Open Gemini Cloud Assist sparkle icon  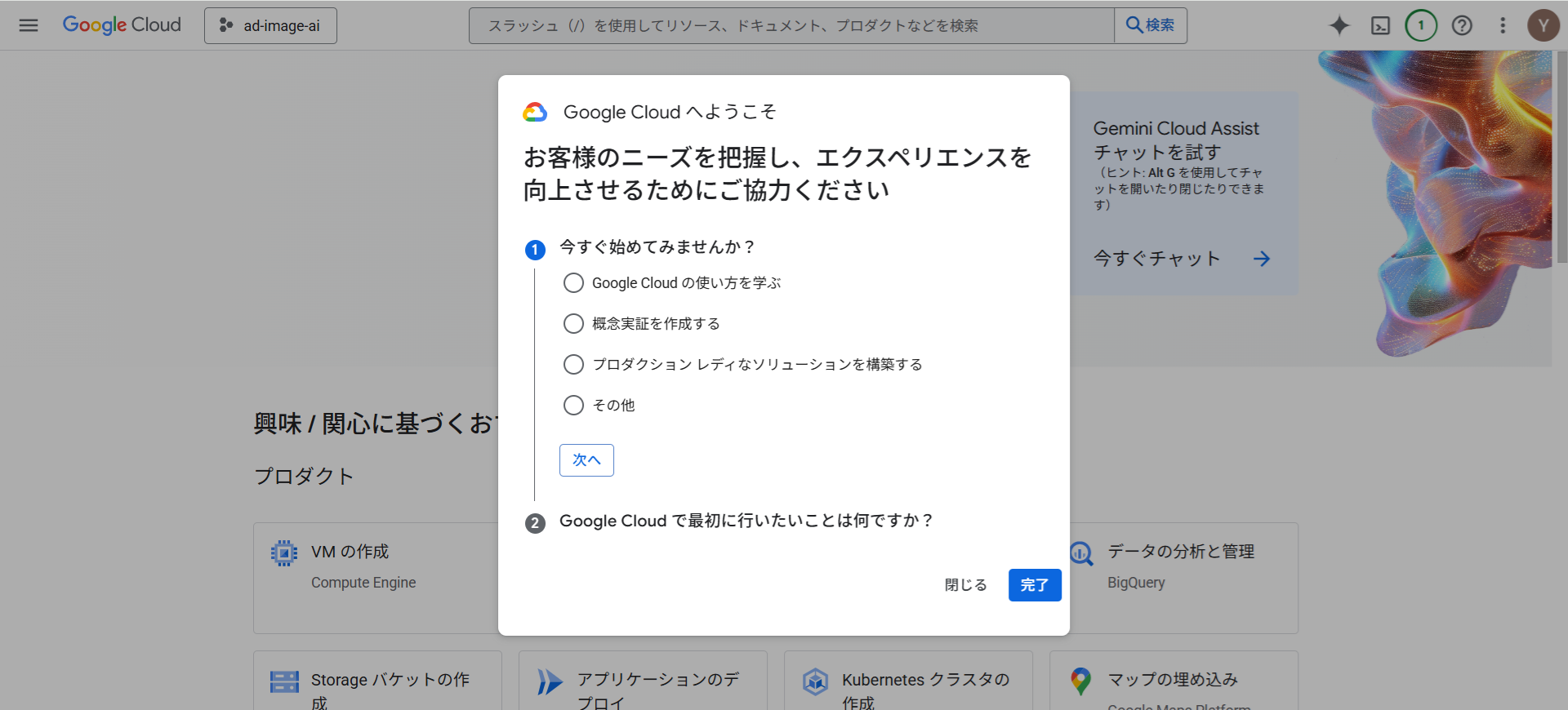point(1339,25)
